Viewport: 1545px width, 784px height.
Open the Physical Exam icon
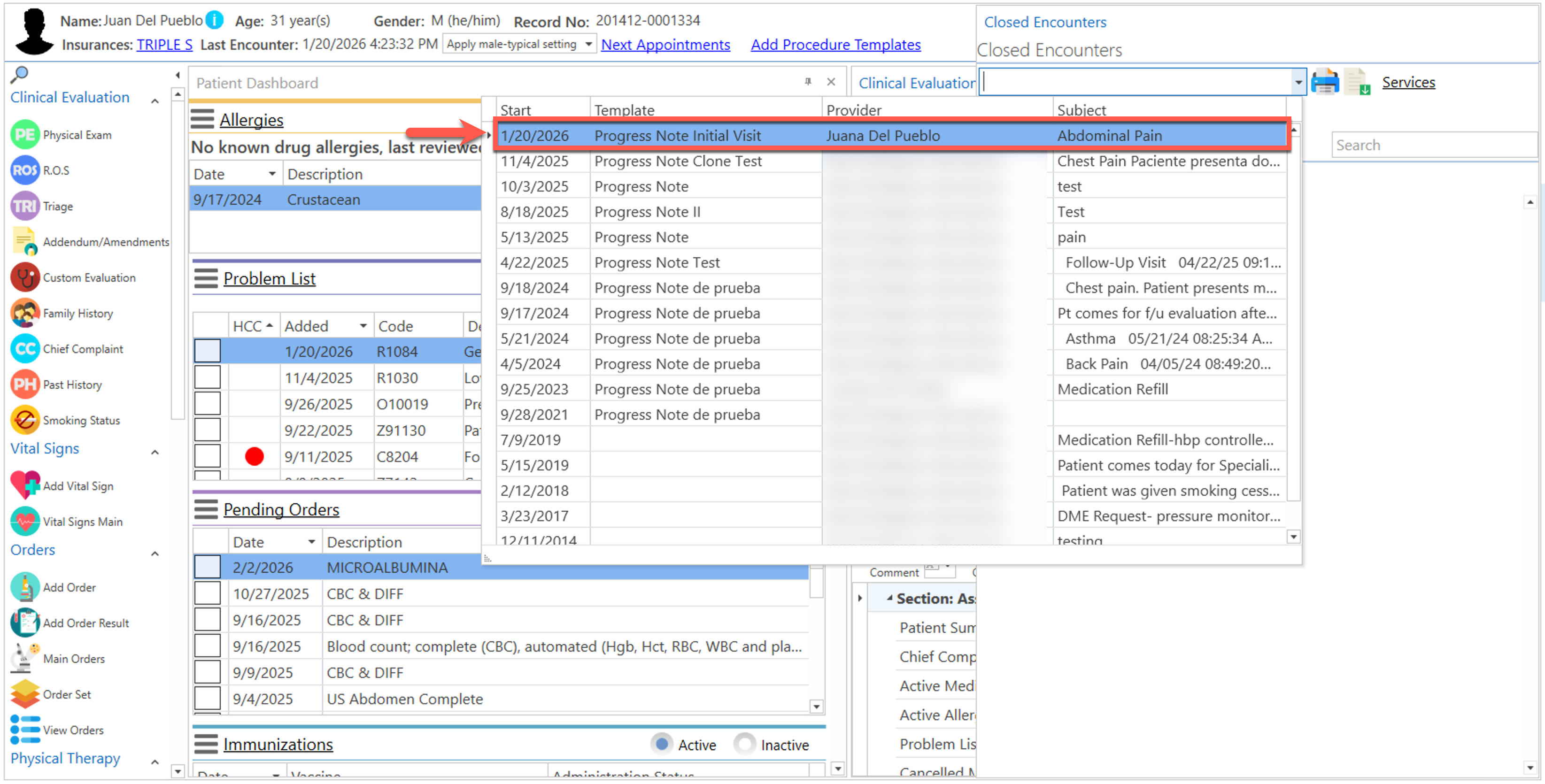pyautogui.click(x=24, y=135)
